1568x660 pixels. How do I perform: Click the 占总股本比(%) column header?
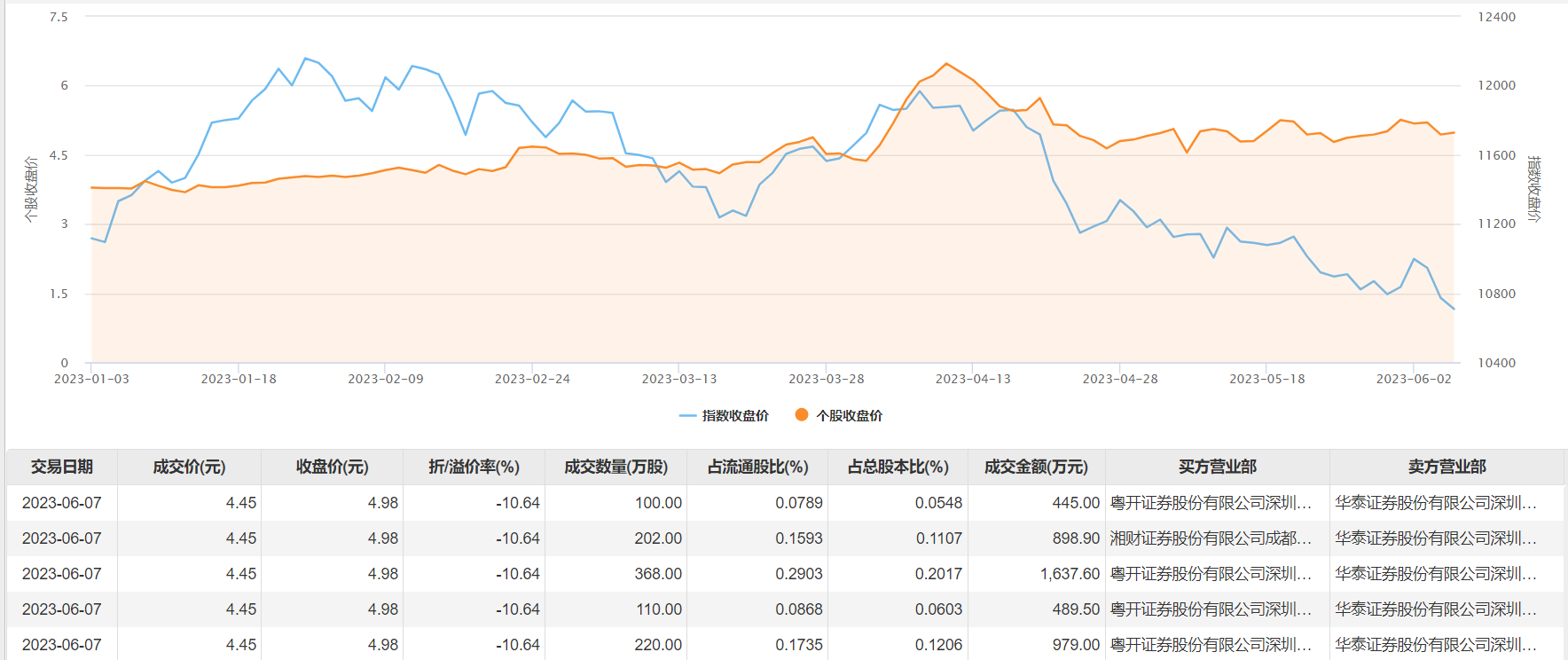coord(898,467)
